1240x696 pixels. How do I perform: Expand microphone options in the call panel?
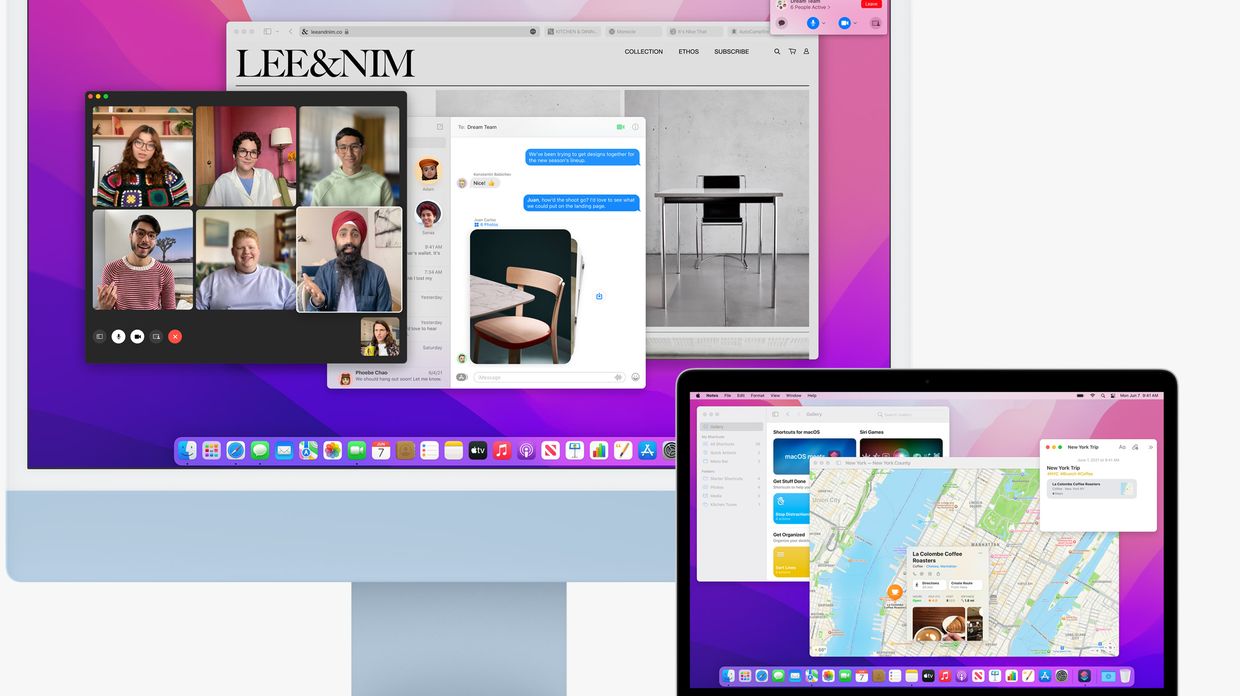[824, 22]
